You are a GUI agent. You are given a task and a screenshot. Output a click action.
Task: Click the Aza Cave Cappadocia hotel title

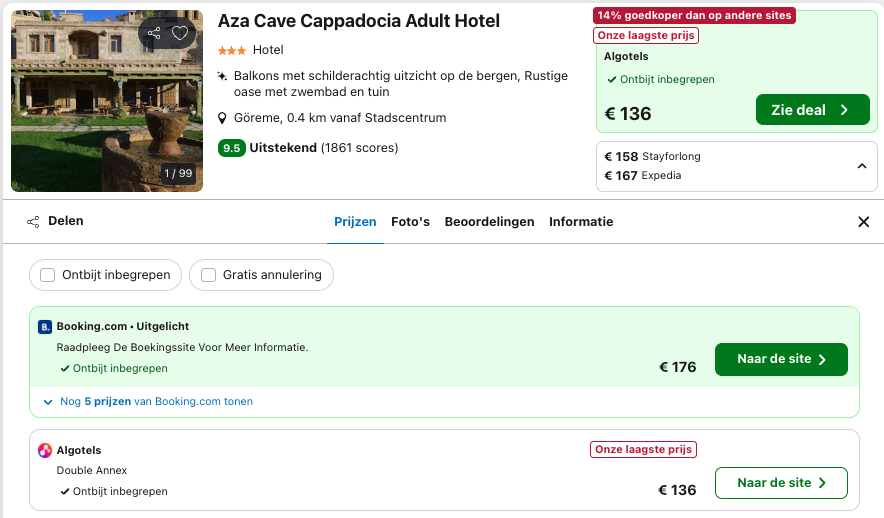tap(359, 21)
